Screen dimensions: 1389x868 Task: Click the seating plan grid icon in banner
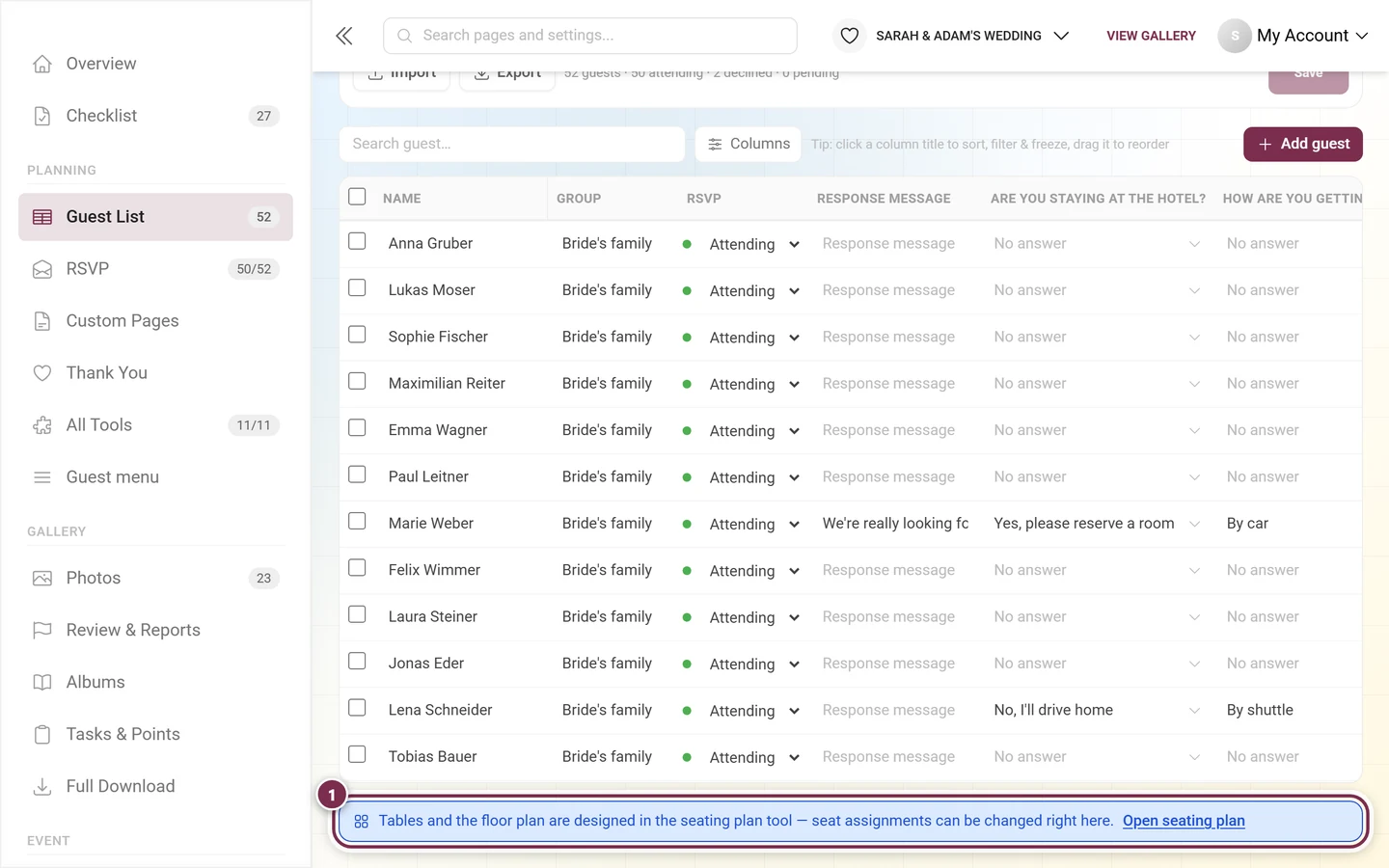(x=362, y=822)
